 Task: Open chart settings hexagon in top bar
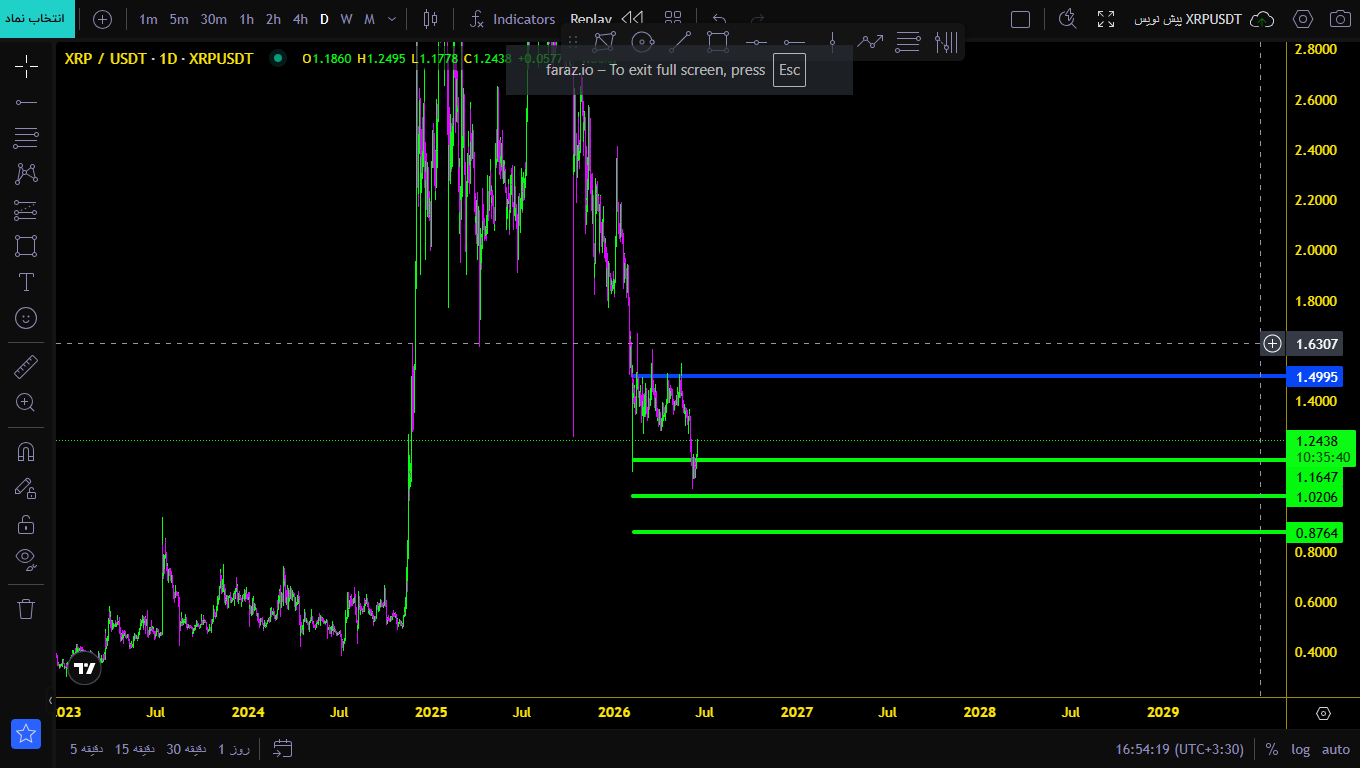[x=1302, y=19]
